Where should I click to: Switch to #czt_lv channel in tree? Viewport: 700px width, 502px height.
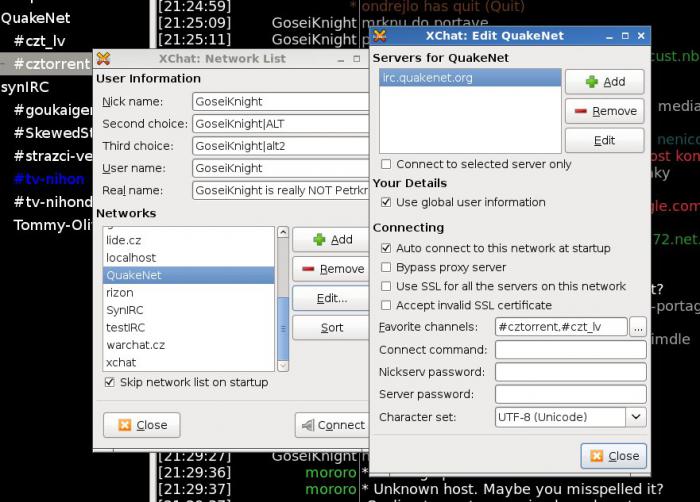point(40,41)
